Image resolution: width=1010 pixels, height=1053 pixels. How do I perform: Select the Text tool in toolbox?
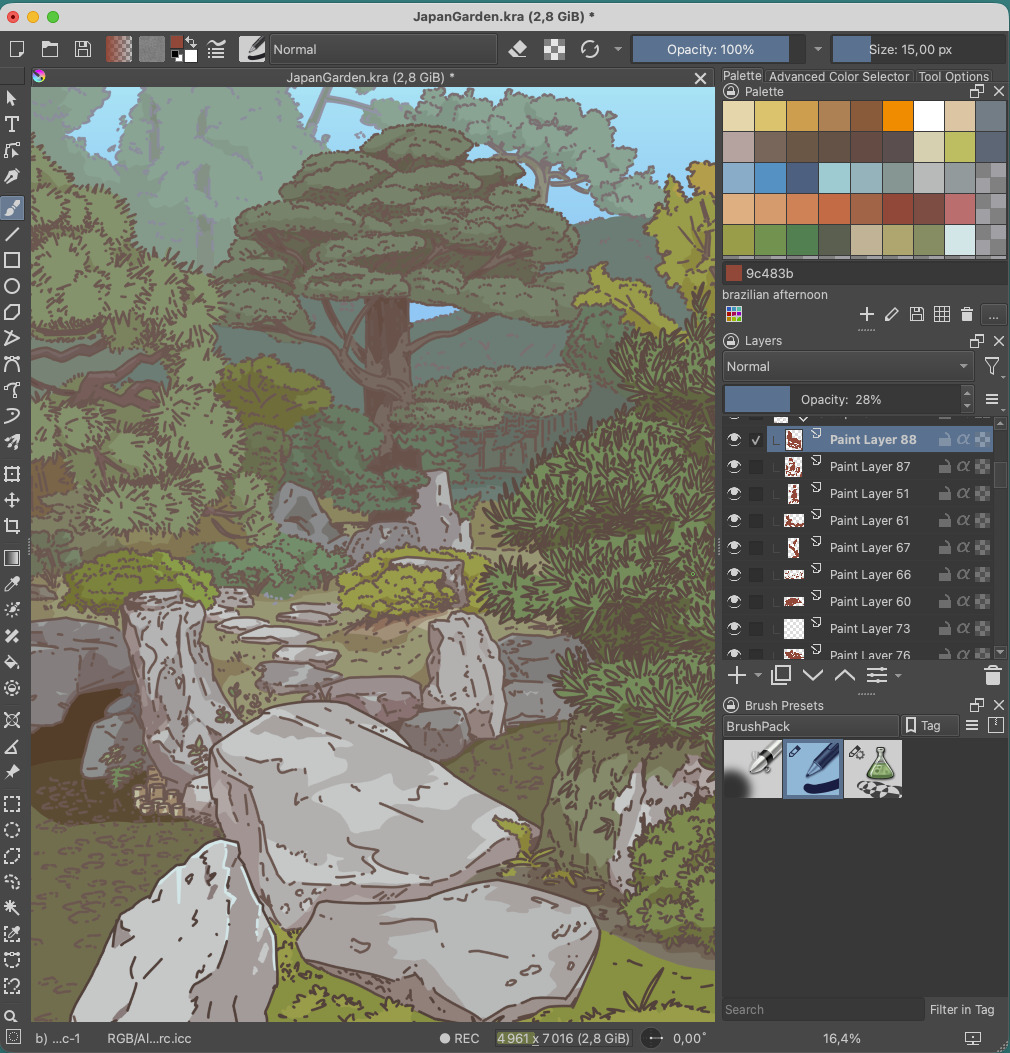coord(12,124)
